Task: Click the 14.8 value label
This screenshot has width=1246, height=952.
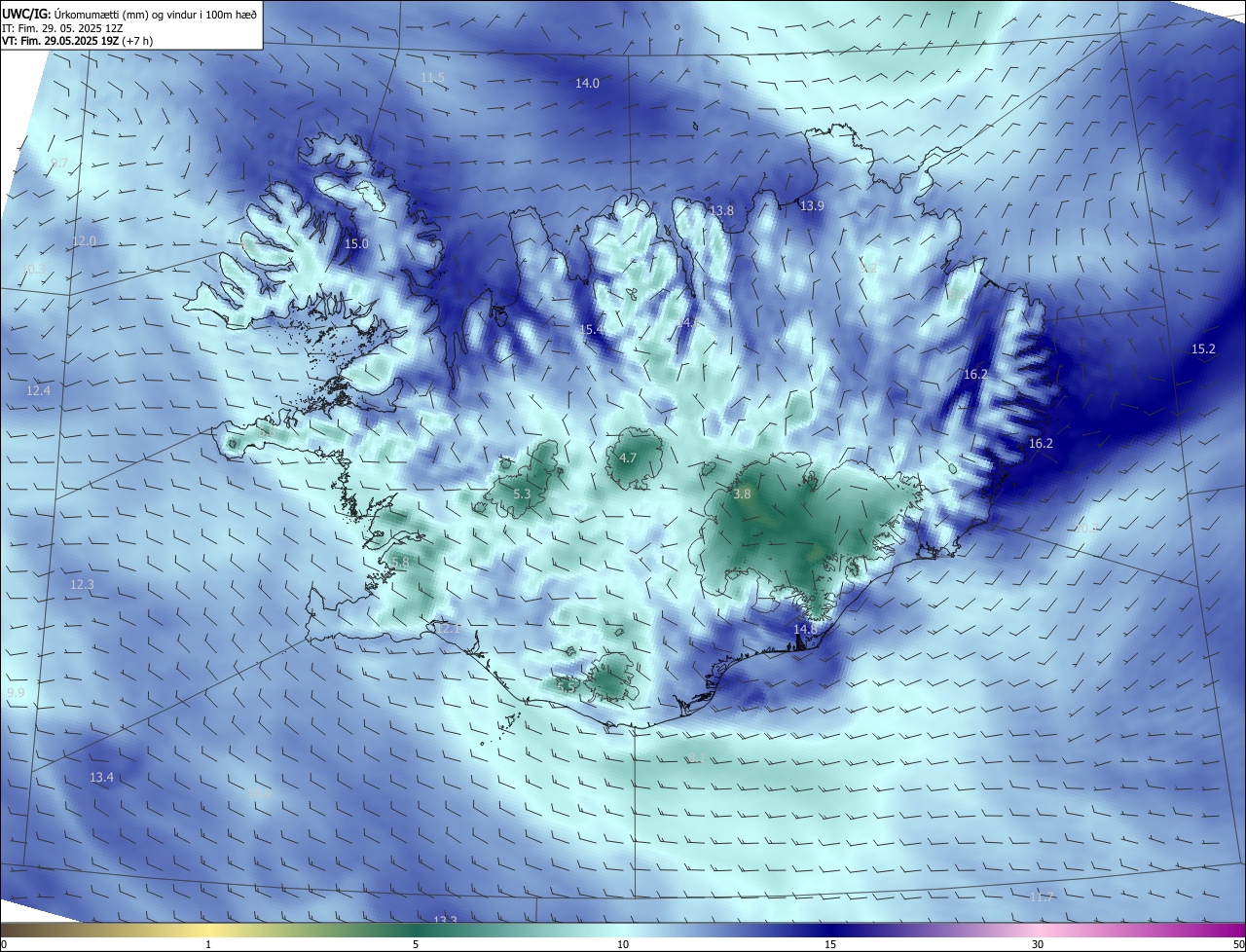Action: pos(805,630)
